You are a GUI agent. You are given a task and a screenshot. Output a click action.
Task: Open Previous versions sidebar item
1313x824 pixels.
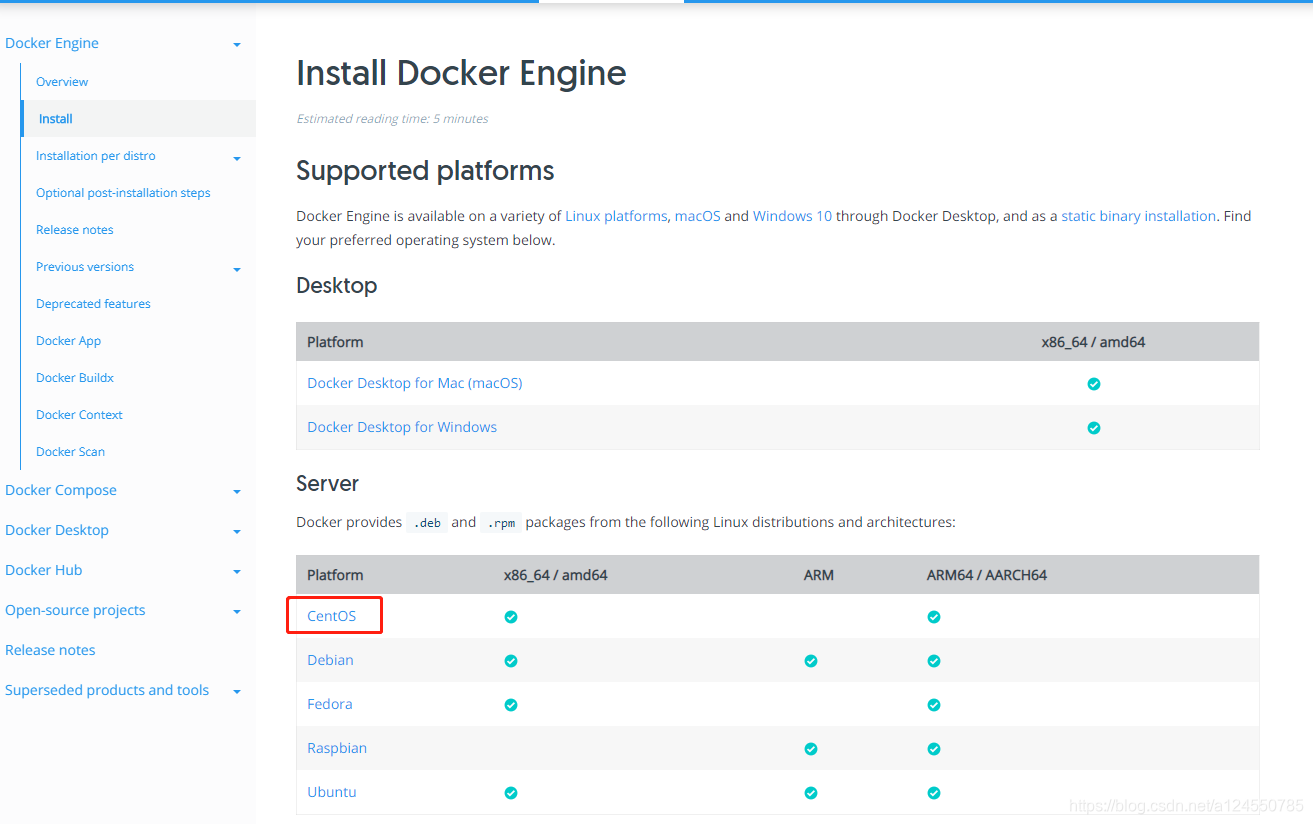point(85,267)
